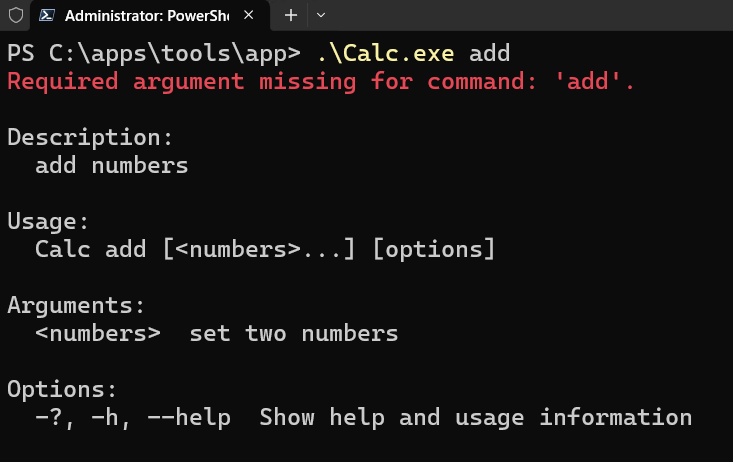The height and width of the screenshot is (462, 733).
Task: Click the Arguments: heading
Action: pyautogui.click(x=76, y=305)
